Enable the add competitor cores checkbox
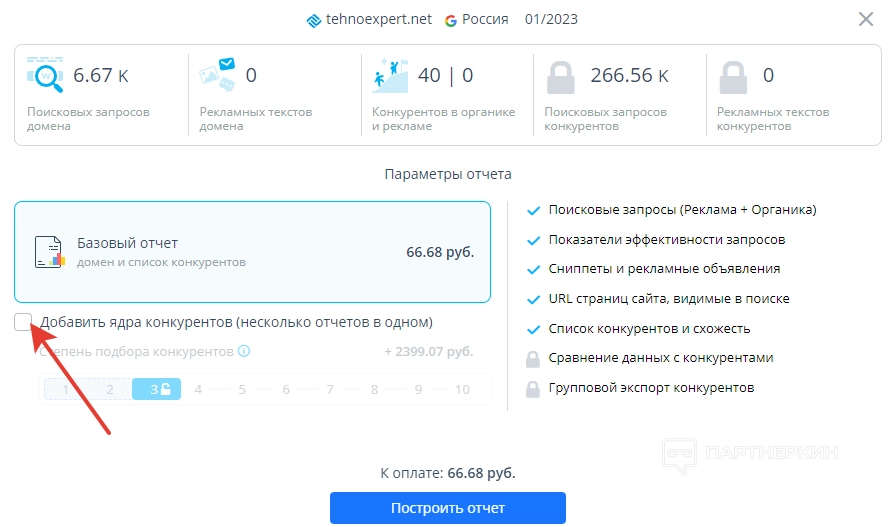This screenshot has height=527, width=889. 24,322
